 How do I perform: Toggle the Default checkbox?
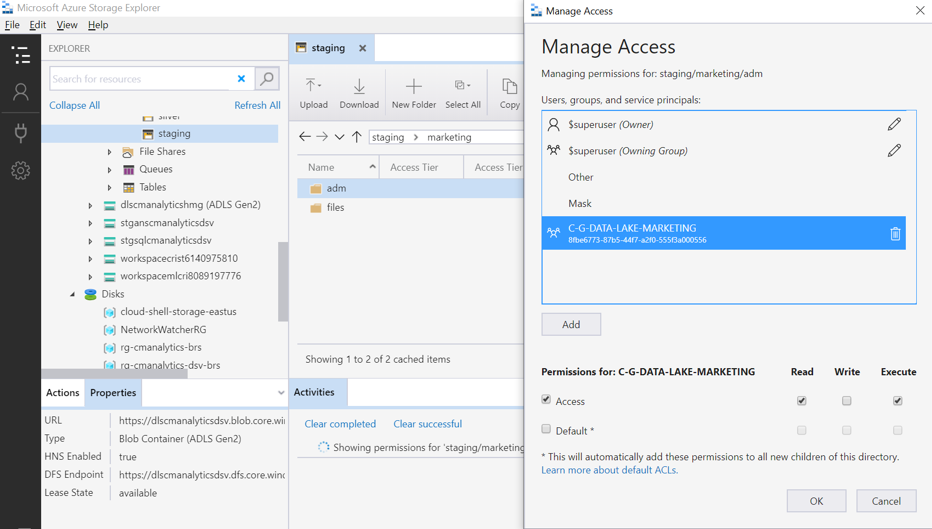pos(546,429)
